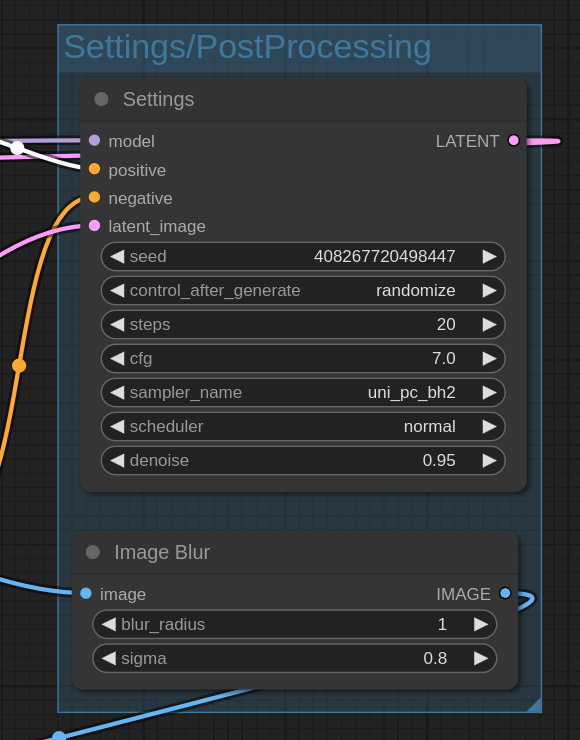This screenshot has height=740, width=580.
Task: Select previous sampler_name option
Action: pyautogui.click(x=117, y=393)
